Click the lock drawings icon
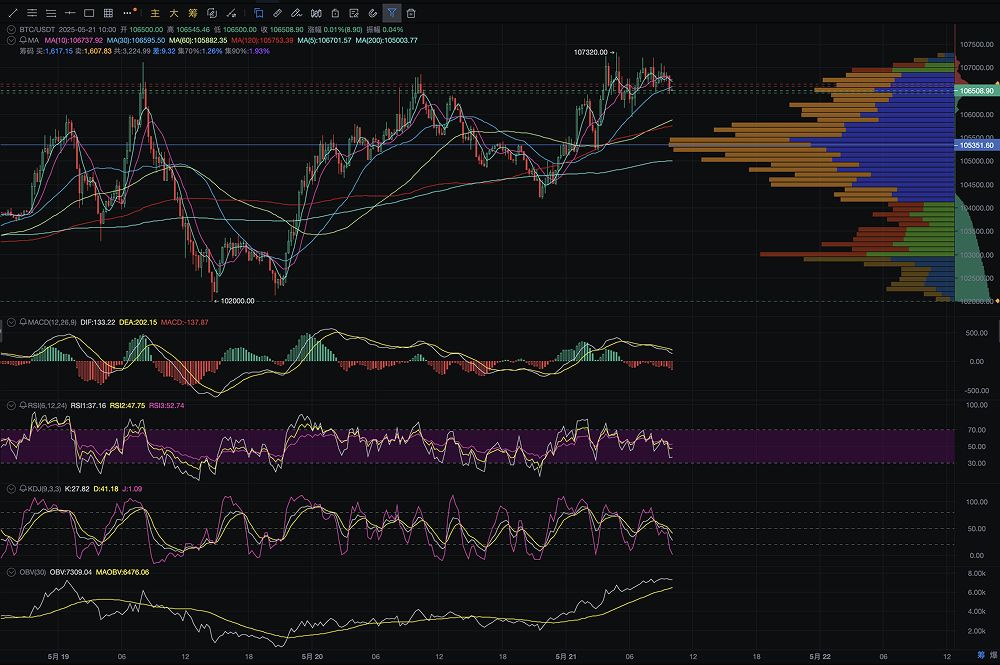Image resolution: width=1000 pixels, height=665 pixels. (334, 13)
